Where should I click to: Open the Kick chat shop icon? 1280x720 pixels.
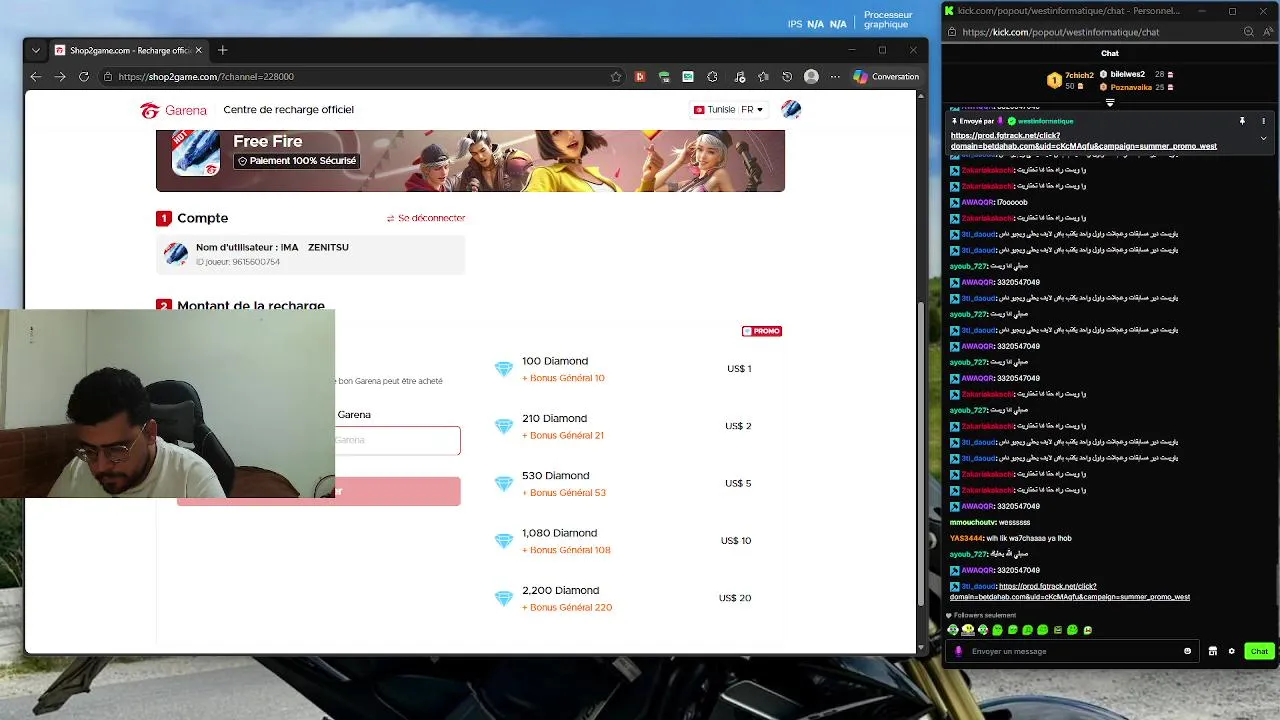1213,651
